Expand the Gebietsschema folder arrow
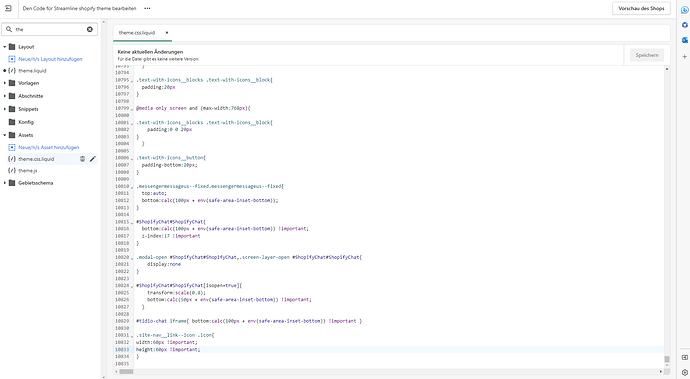Image resolution: width=690 pixels, height=379 pixels. [x=4, y=183]
